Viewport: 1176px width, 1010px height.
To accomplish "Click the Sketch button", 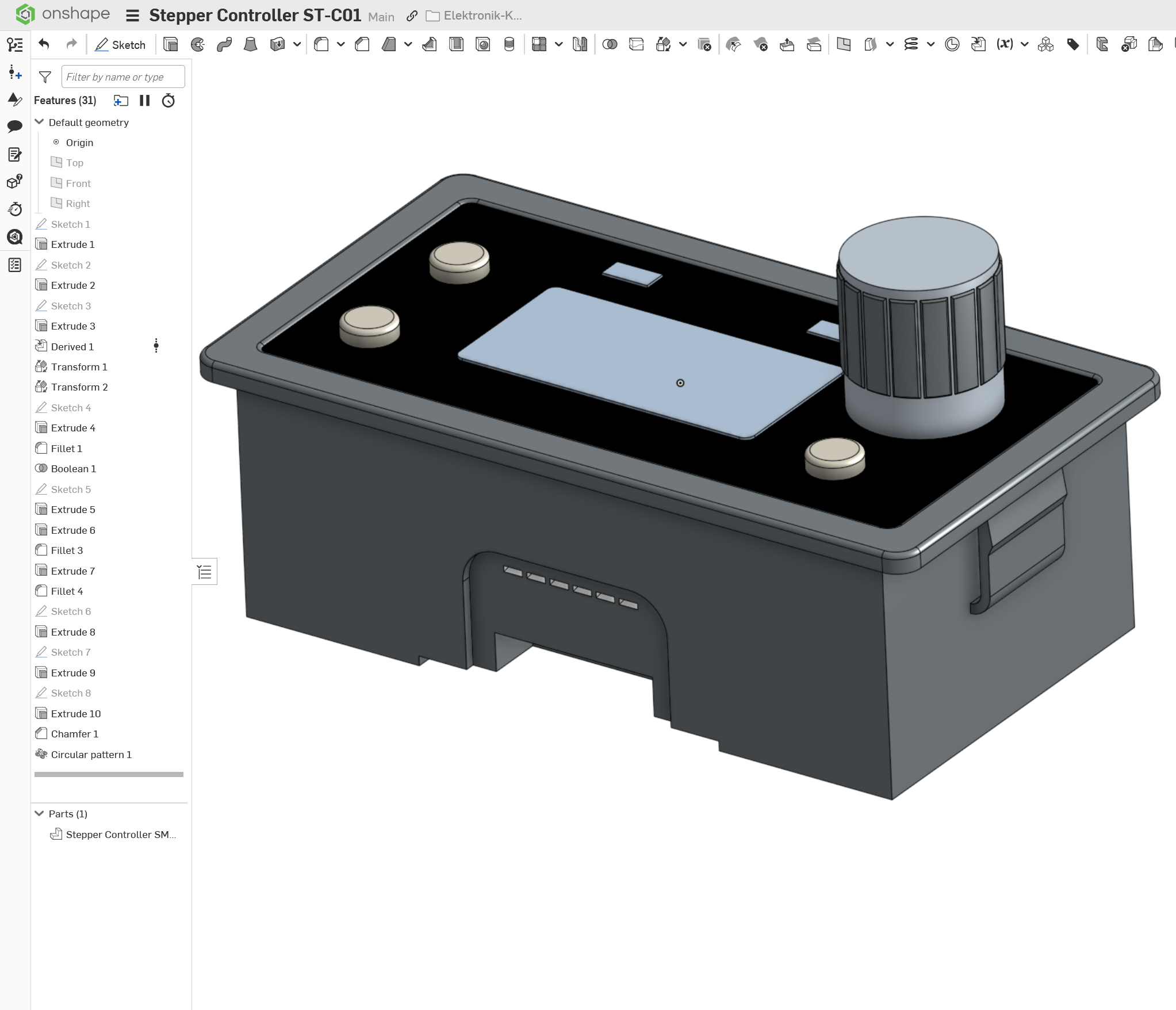I will (120, 44).
